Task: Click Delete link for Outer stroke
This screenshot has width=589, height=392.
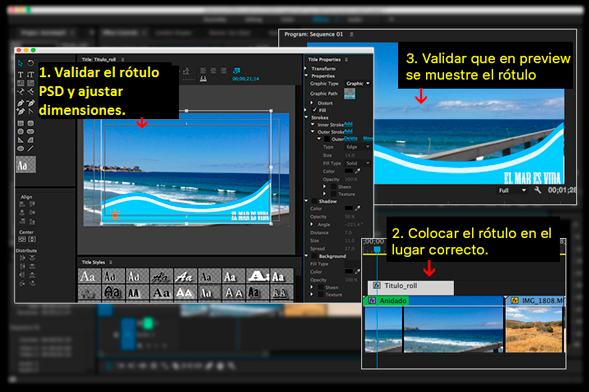Action: click(350, 139)
